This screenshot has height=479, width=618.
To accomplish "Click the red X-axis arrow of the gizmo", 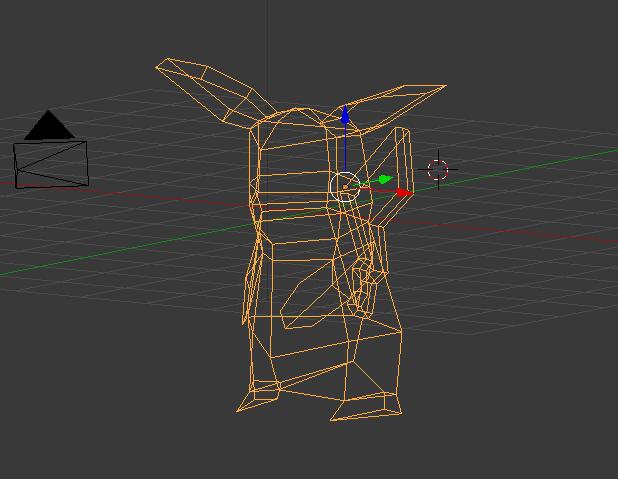I will (x=404, y=192).
